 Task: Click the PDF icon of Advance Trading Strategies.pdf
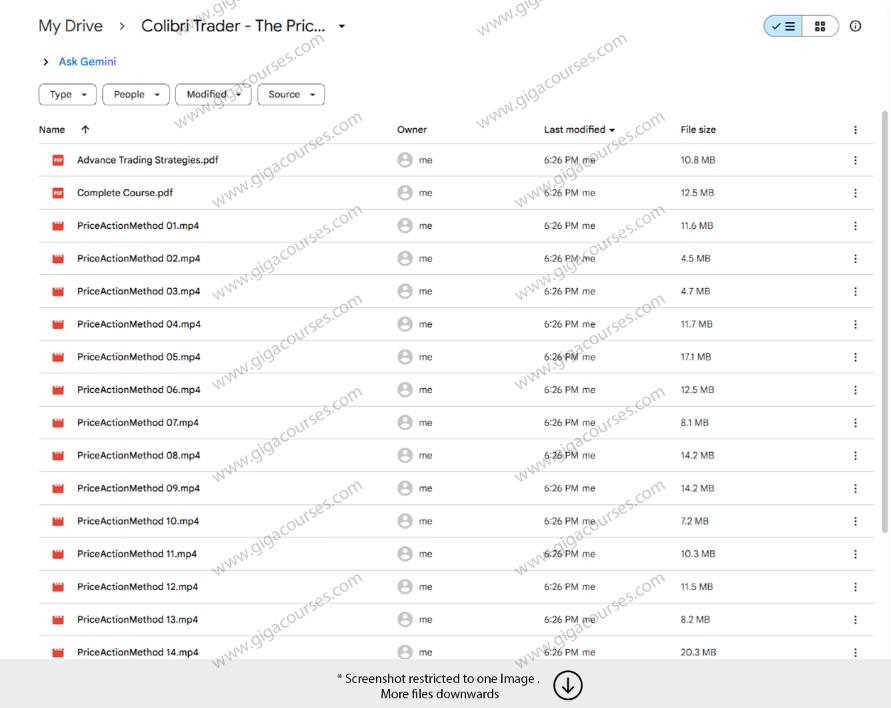click(x=57, y=159)
